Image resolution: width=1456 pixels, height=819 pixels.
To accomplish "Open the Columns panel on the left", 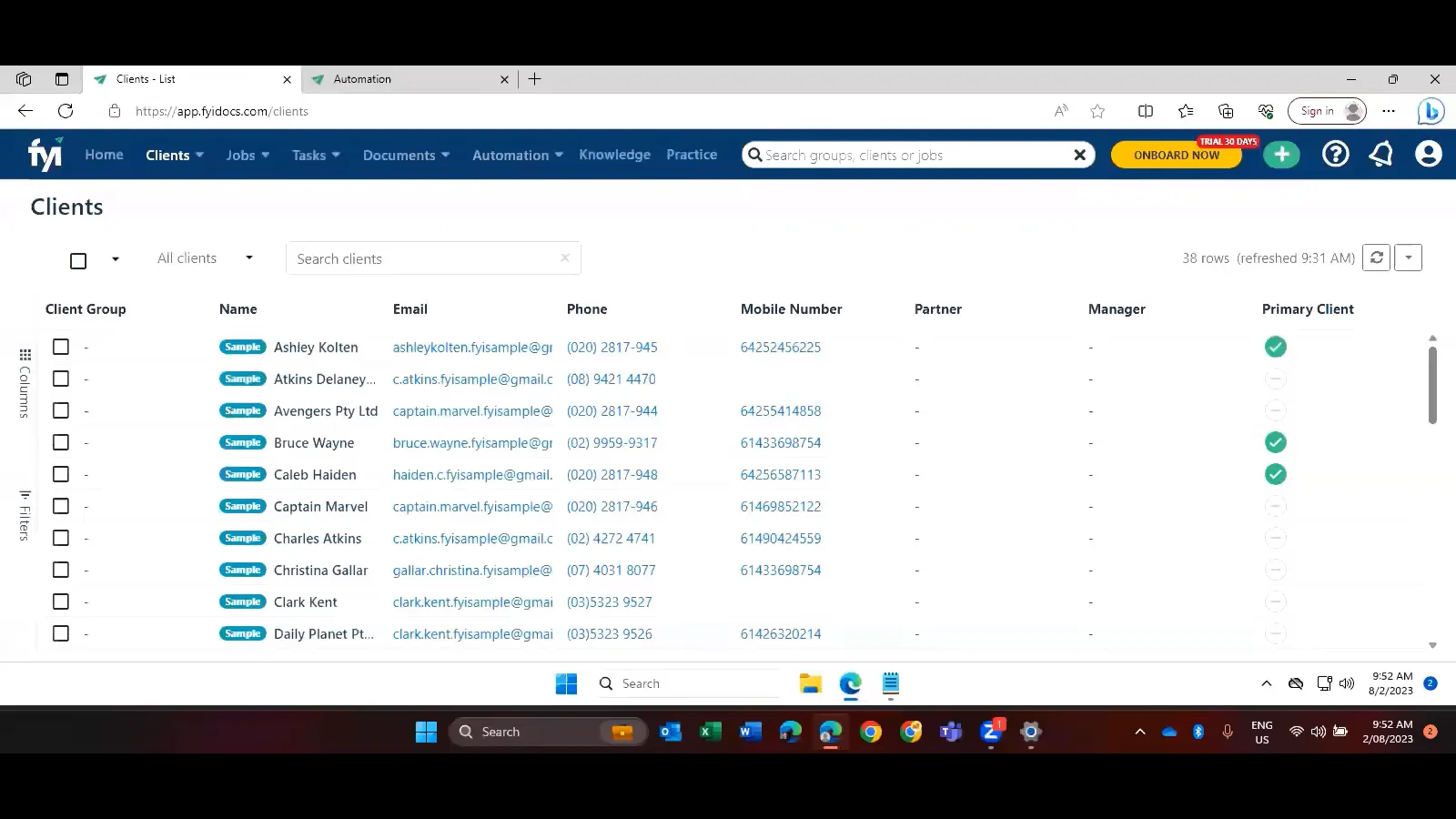I will tap(25, 382).
